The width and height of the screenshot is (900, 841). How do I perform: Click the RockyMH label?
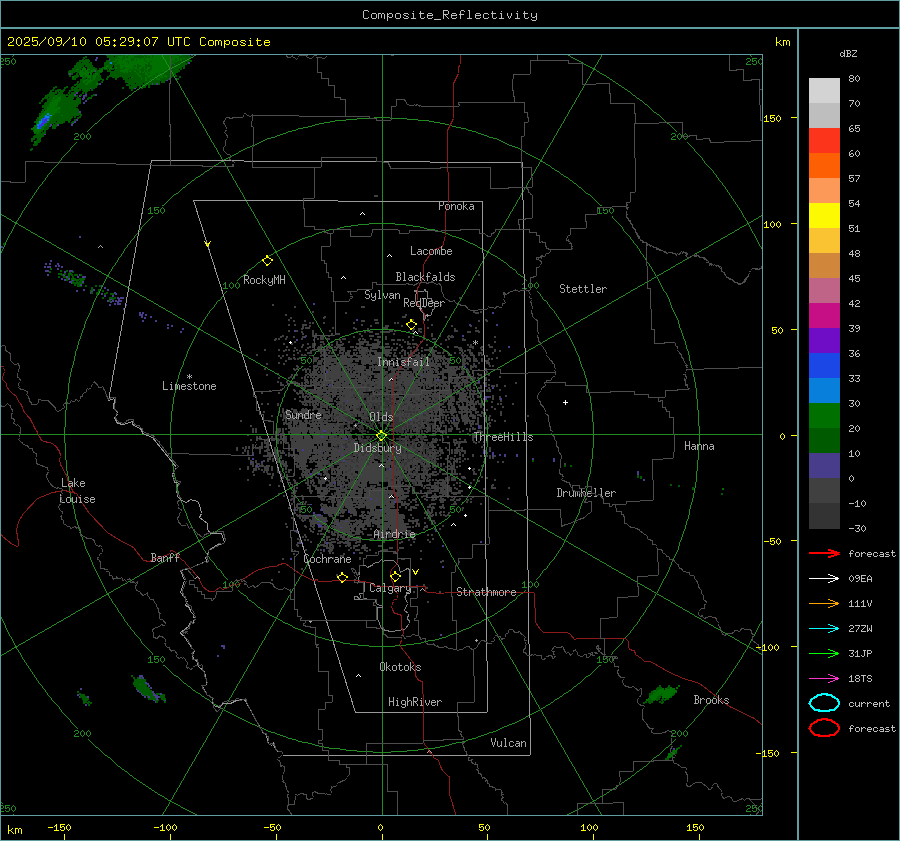tap(264, 280)
